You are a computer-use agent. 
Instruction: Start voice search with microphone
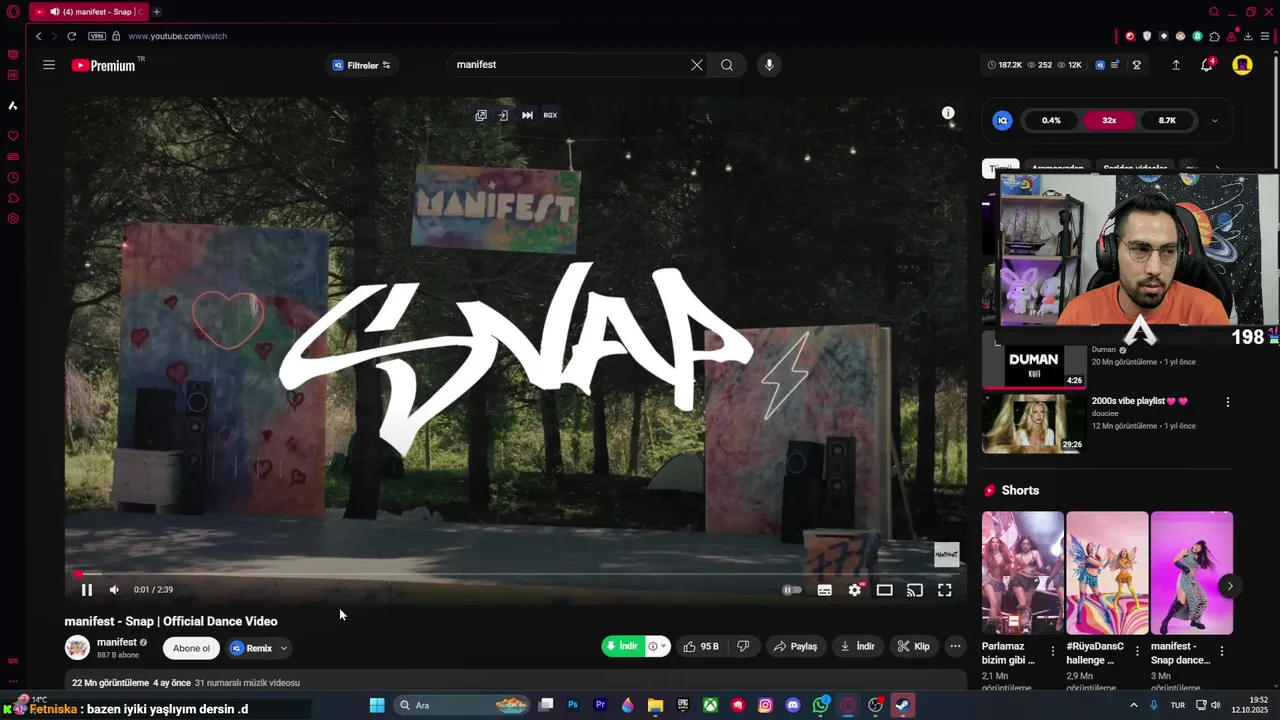769,65
